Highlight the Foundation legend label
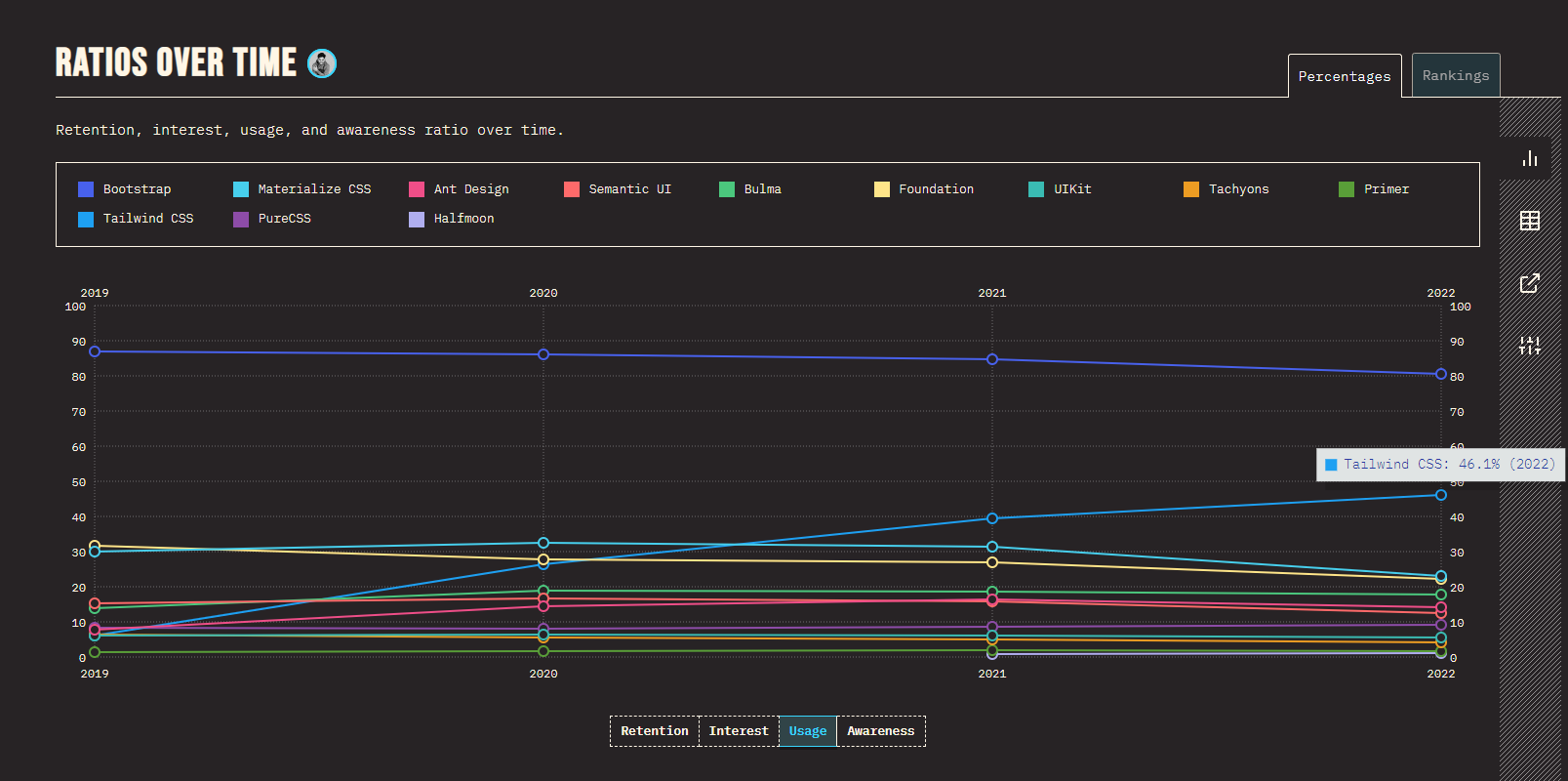 point(937,189)
